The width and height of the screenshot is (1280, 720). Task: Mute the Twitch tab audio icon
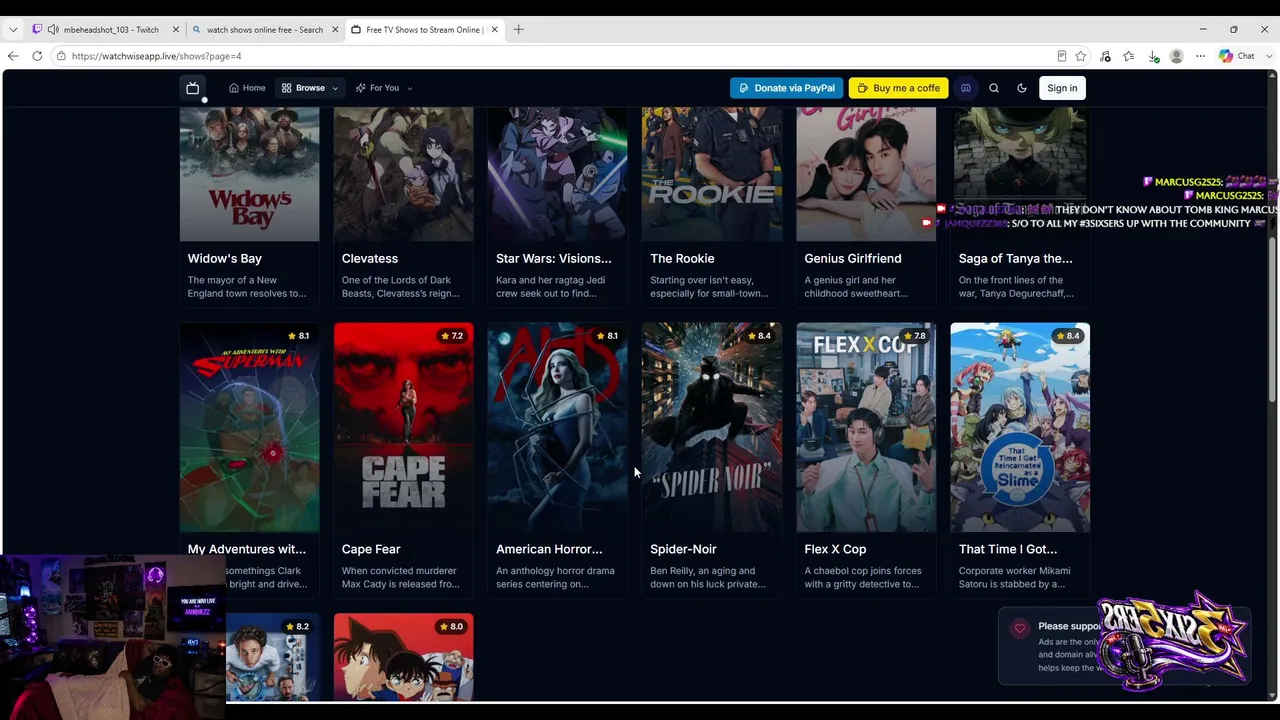click(53, 30)
